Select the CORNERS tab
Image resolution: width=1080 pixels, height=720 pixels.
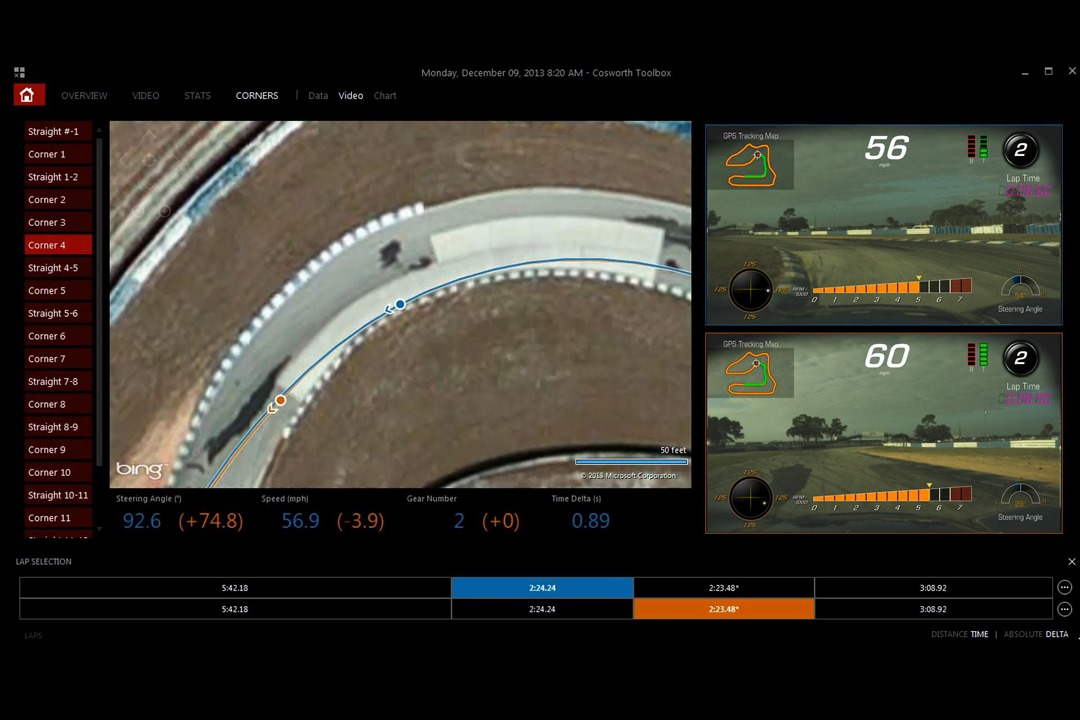click(257, 96)
